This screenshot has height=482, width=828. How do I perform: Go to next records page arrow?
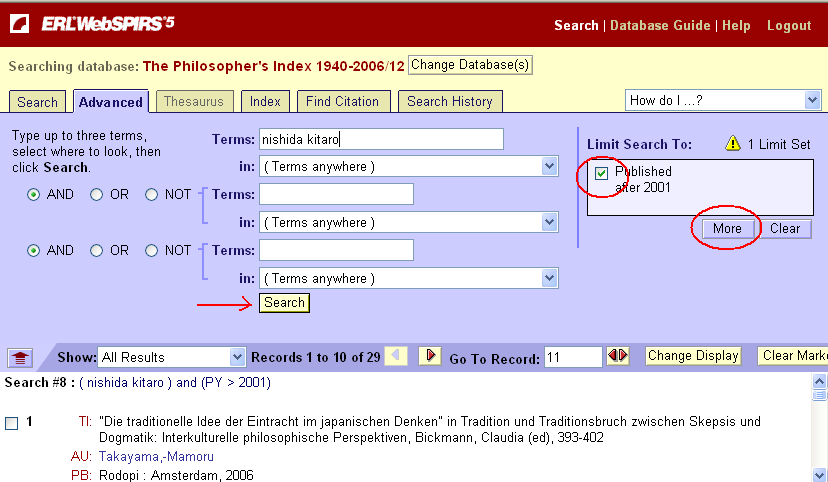point(430,356)
